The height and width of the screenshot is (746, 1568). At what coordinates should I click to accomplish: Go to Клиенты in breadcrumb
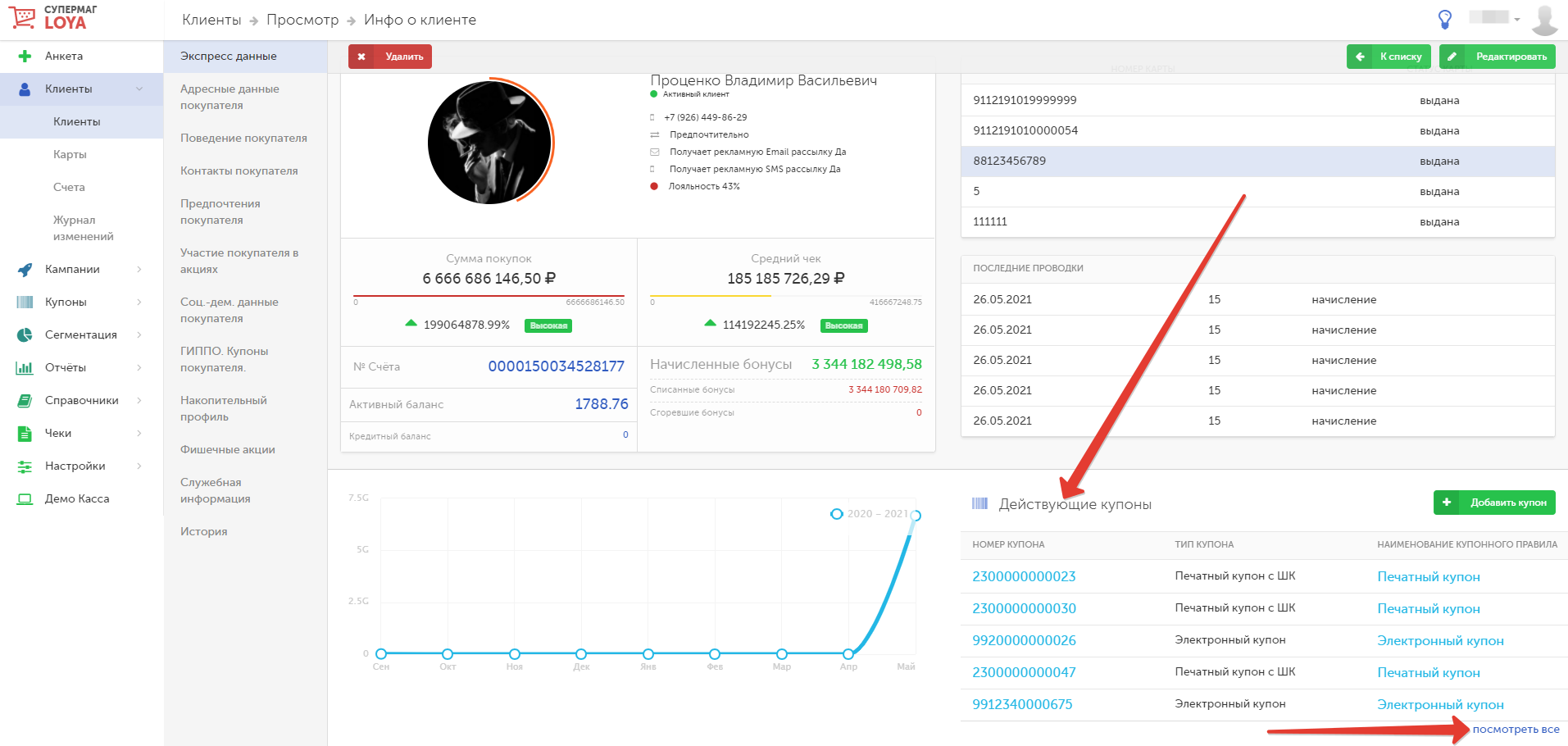coord(211,20)
